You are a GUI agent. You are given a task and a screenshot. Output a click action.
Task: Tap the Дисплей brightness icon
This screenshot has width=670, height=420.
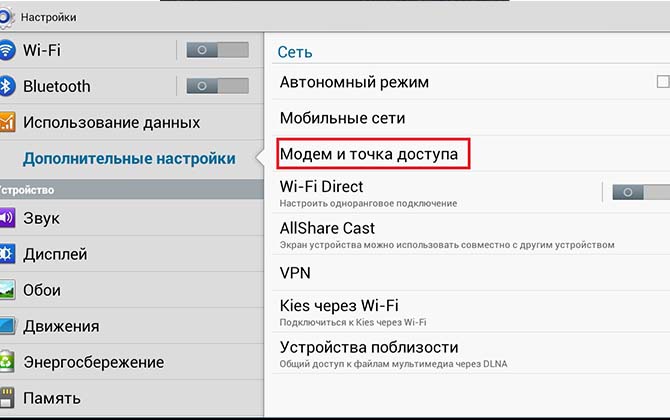tap(7, 254)
